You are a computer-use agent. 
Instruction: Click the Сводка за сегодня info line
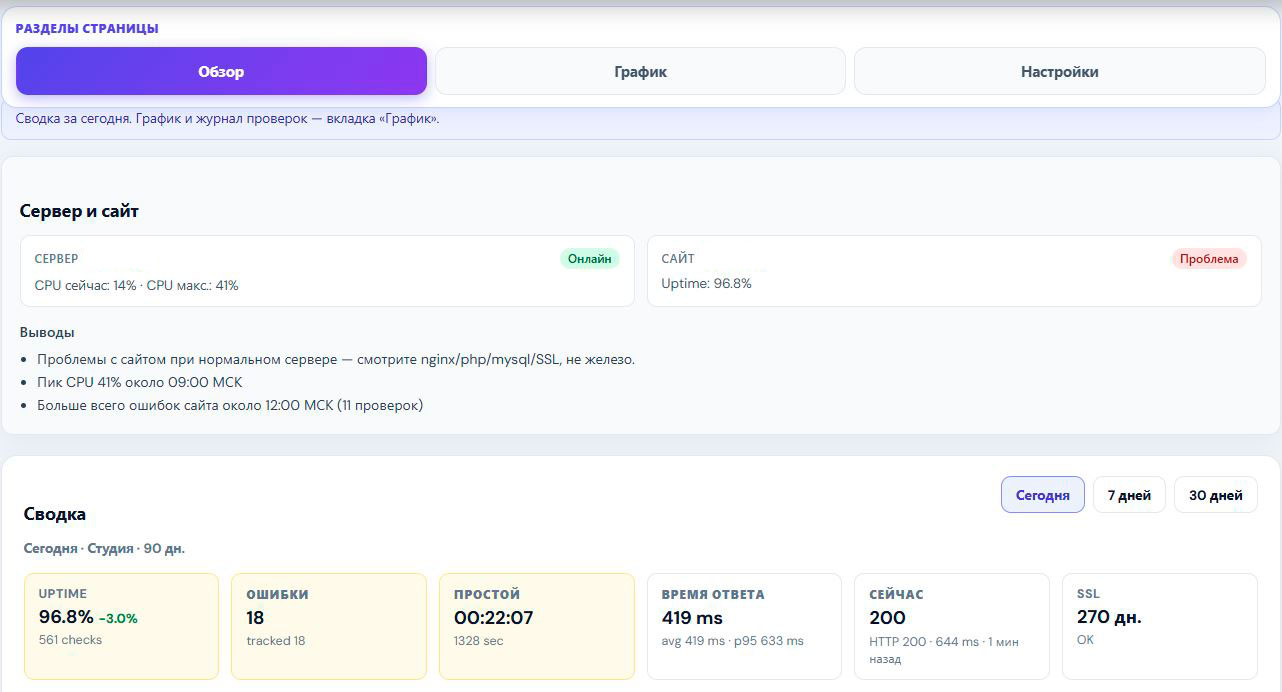click(x=228, y=118)
